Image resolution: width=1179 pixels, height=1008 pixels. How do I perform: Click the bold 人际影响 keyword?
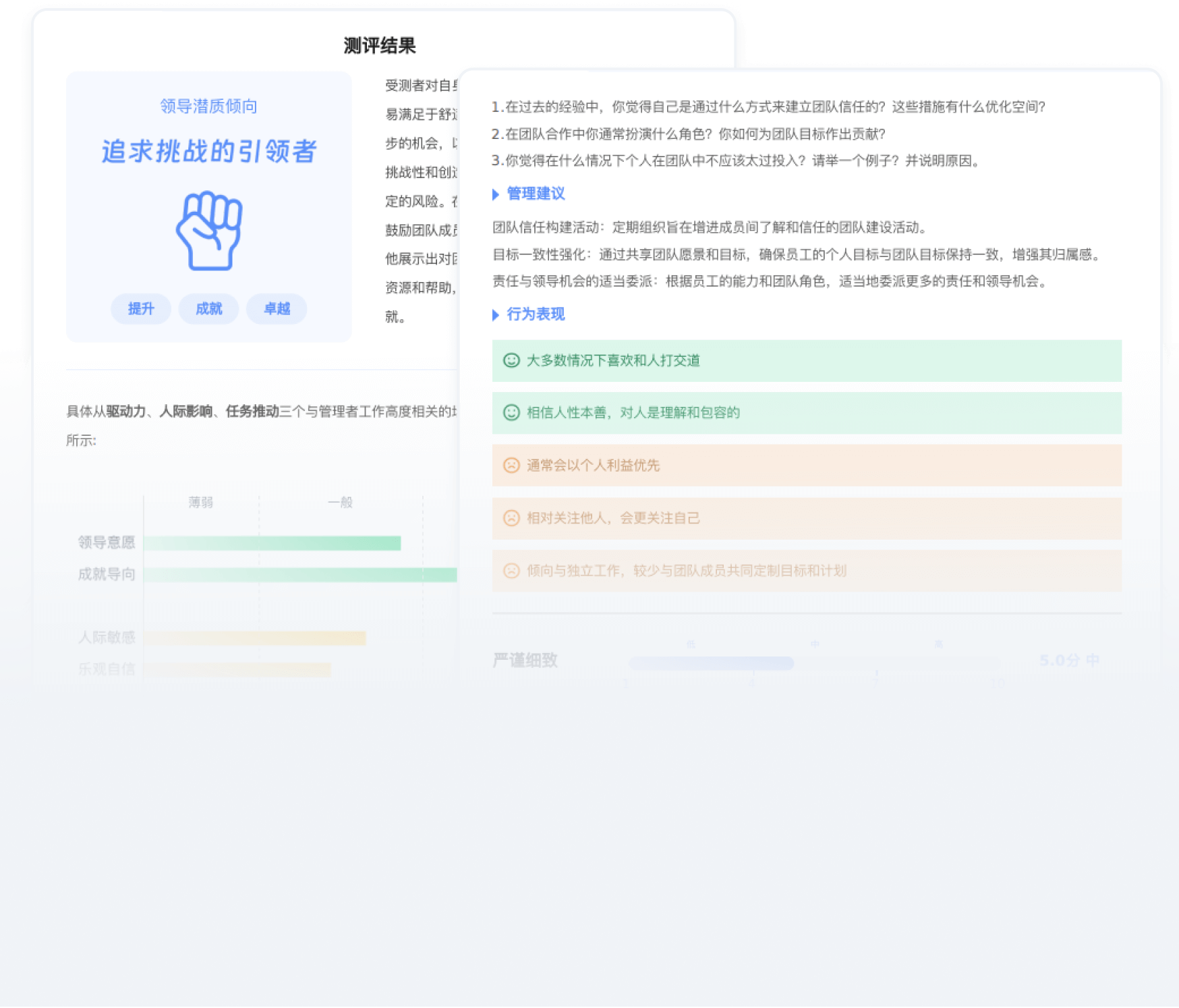185,412
